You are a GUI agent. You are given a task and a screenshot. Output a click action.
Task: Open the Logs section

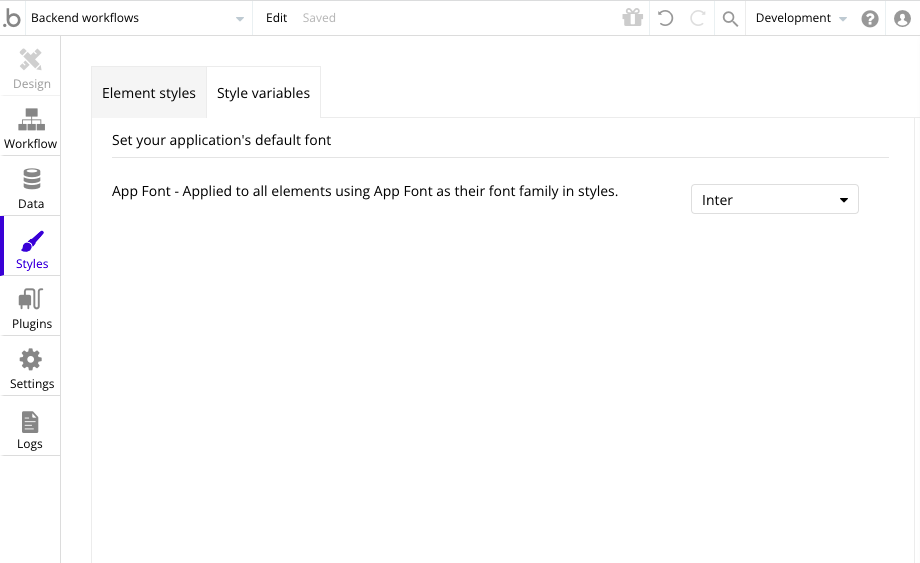[x=30, y=427]
